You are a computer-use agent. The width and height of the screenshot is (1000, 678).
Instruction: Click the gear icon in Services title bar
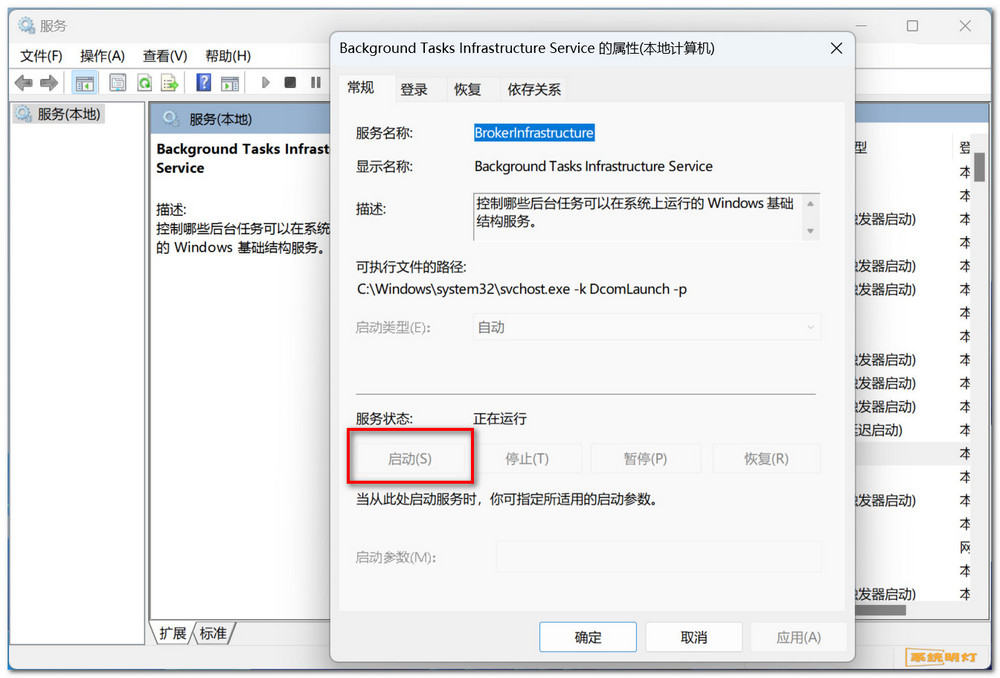tap(26, 26)
